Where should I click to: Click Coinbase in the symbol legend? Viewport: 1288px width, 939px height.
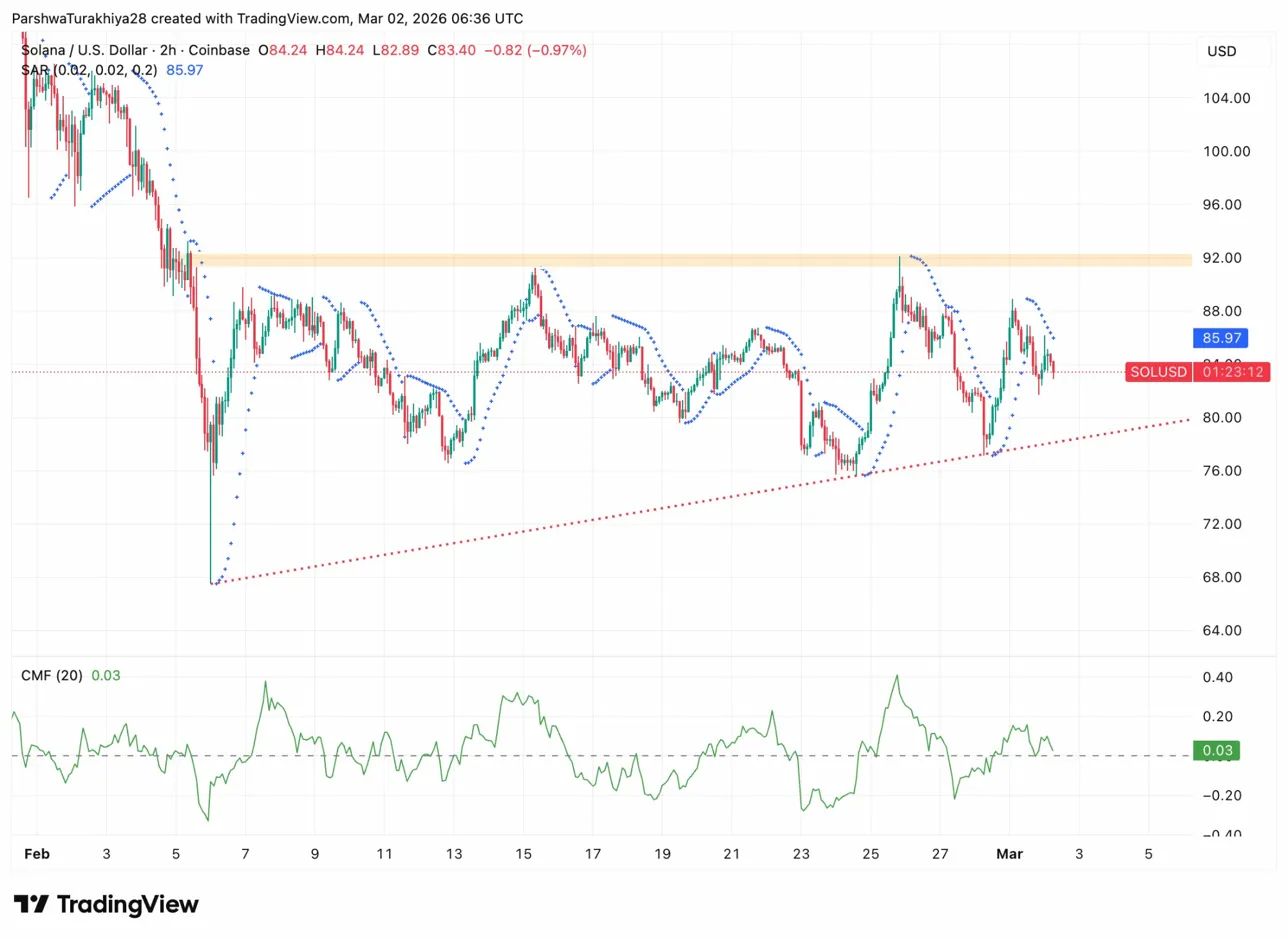[x=217, y=49]
